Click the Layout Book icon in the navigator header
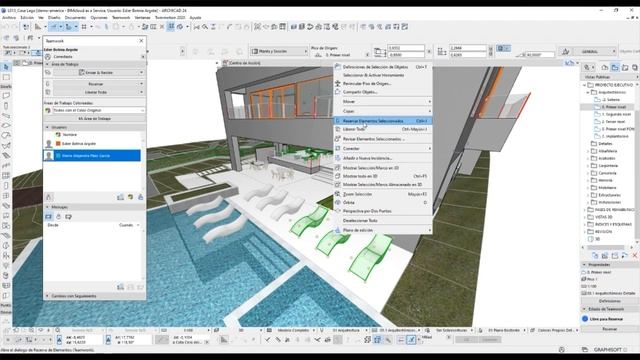640x360 pixels. (x=625, y=67)
